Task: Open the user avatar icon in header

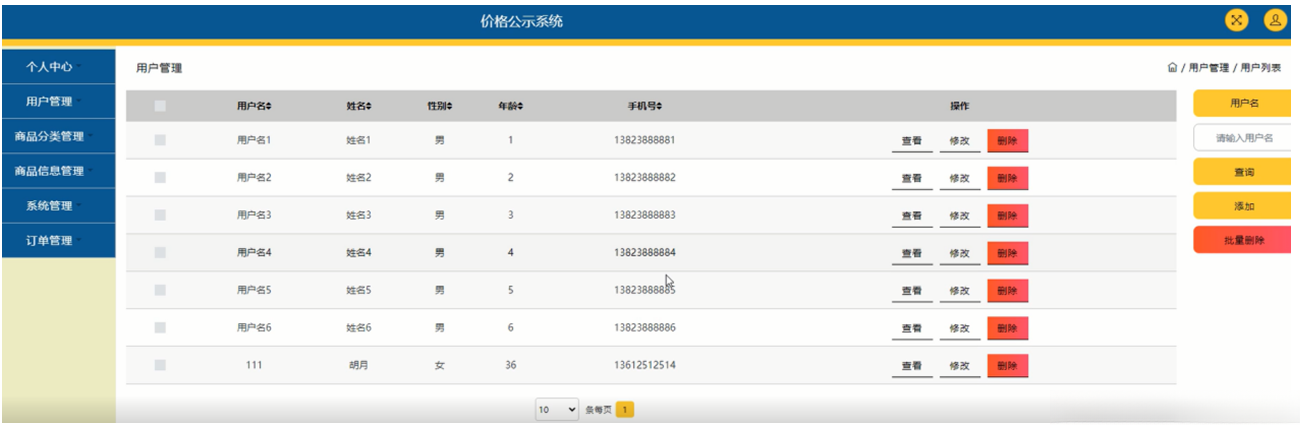Action: (1275, 20)
